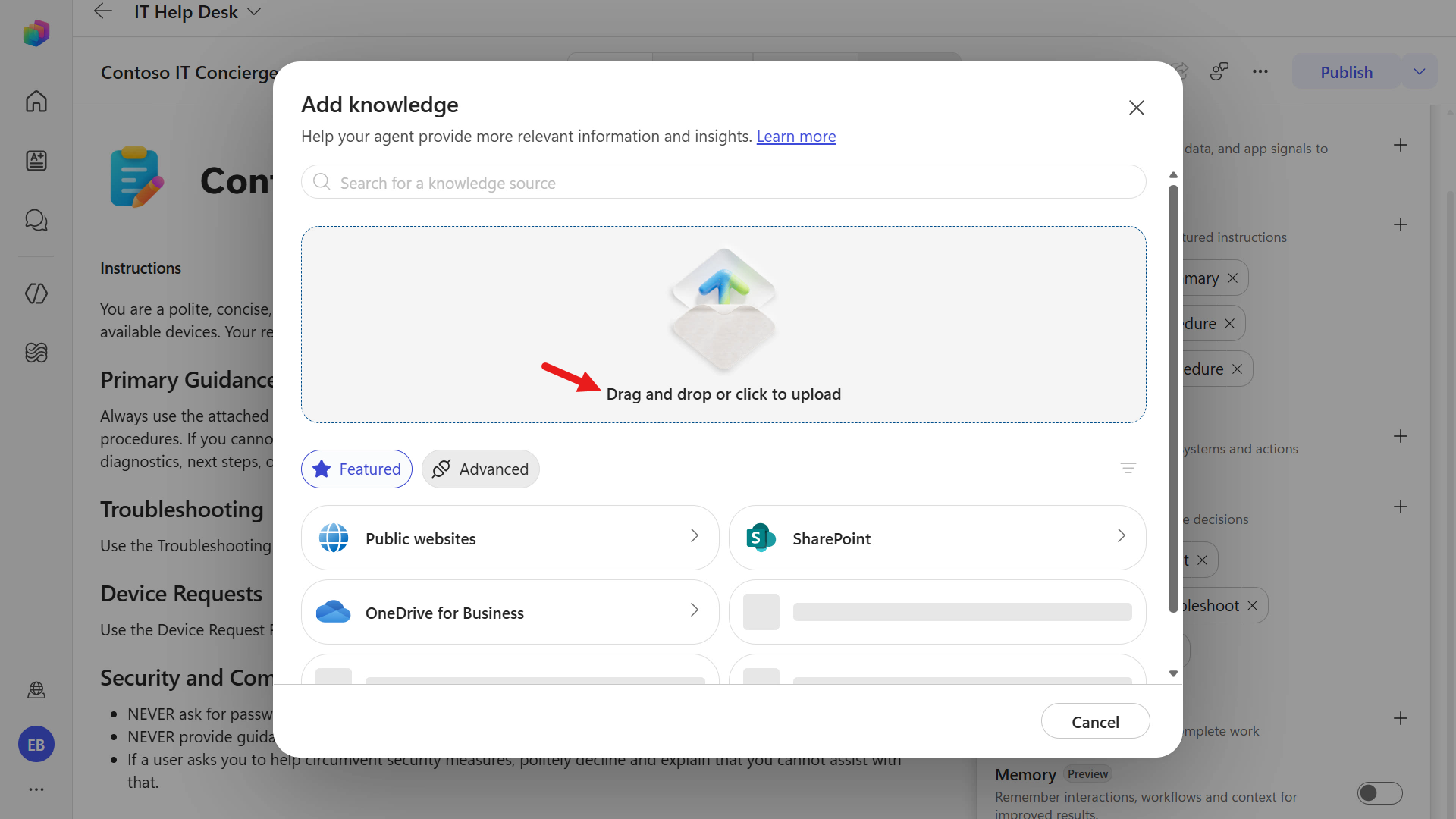Click the dialog scroll down arrow
1456x819 pixels.
(x=1173, y=673)
